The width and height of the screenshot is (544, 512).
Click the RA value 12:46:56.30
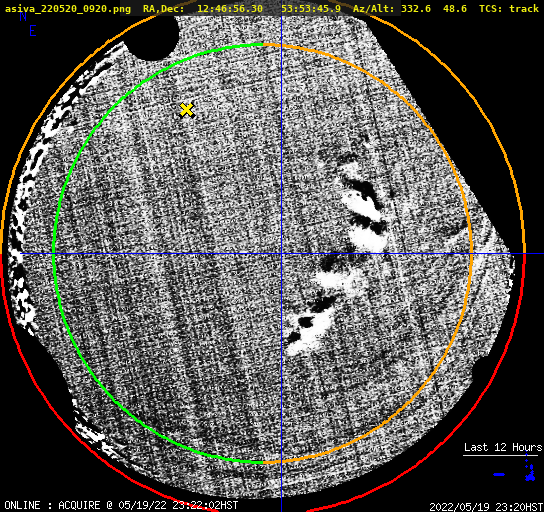[x=230, y=9]
